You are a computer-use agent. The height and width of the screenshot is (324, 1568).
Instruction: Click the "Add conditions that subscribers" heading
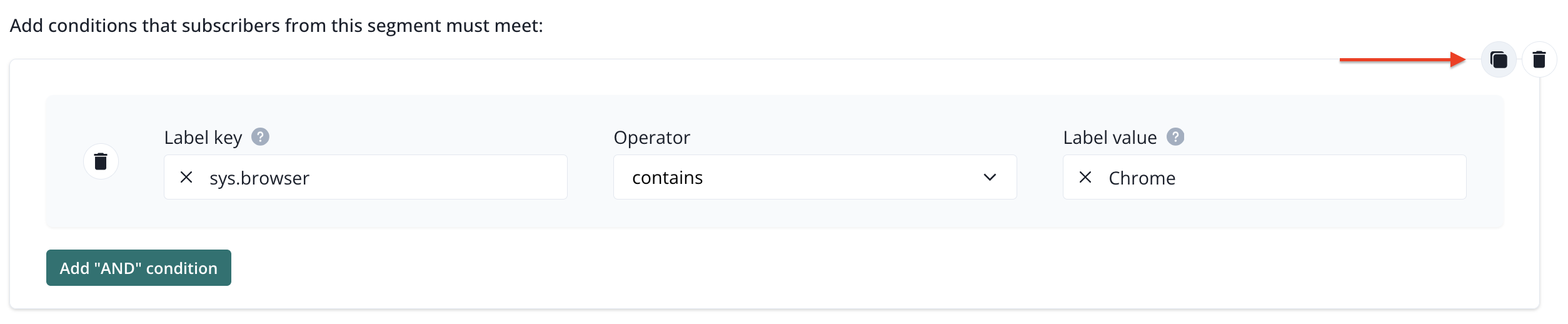pos(276,26)
